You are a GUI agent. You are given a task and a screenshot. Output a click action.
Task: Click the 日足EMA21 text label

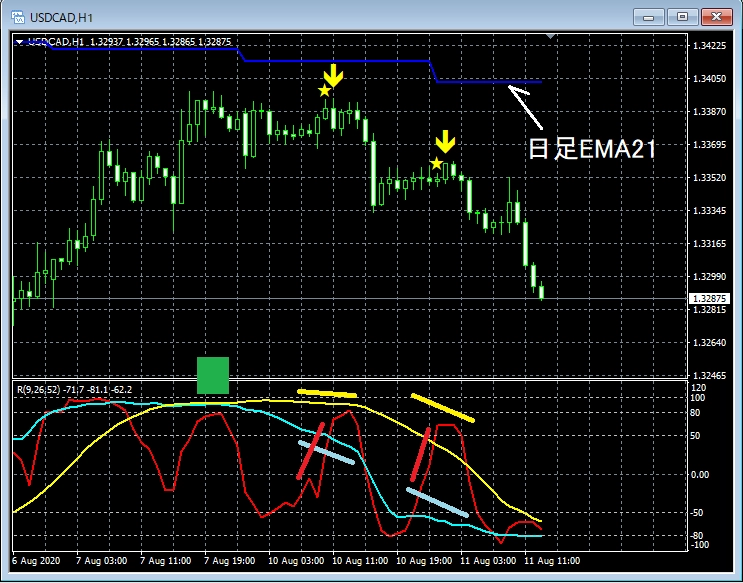click(x=591, y=149)
